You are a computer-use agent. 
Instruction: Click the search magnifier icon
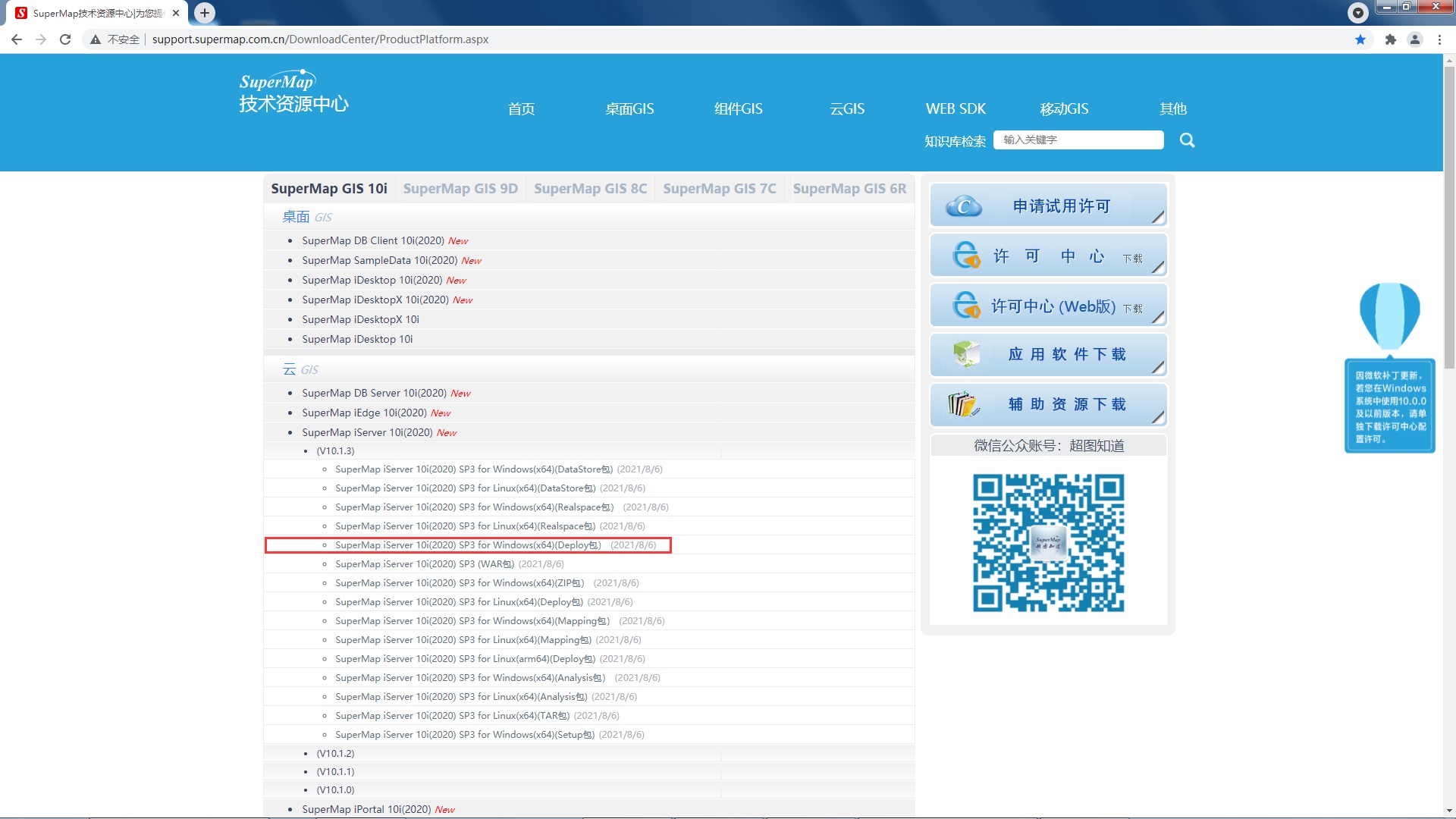1187,140
